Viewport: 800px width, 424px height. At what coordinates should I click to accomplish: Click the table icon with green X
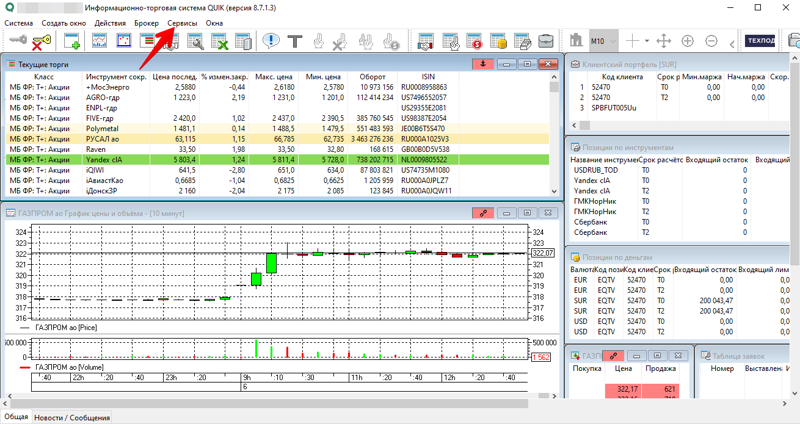220,41
